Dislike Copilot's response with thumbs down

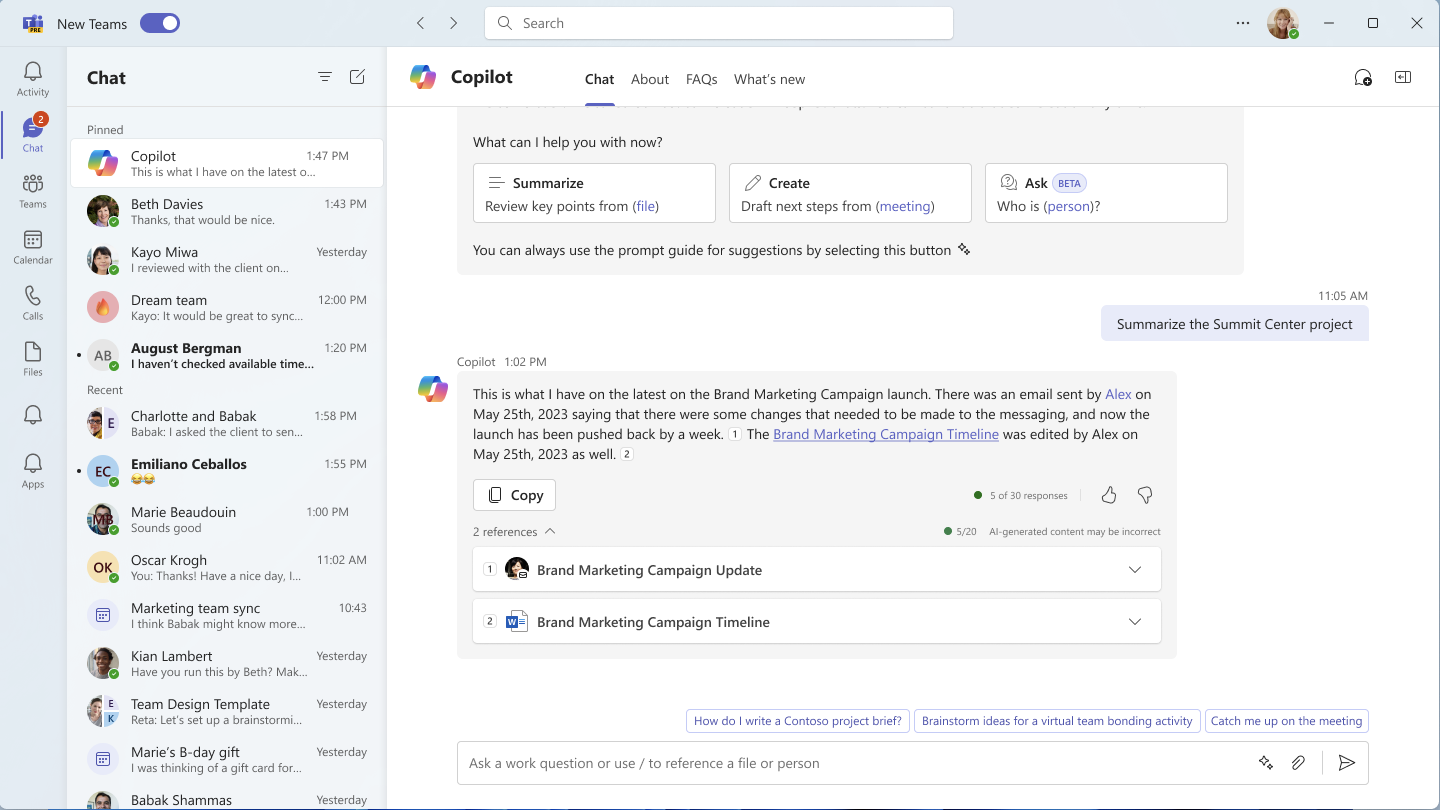(x=1144, y=494)
